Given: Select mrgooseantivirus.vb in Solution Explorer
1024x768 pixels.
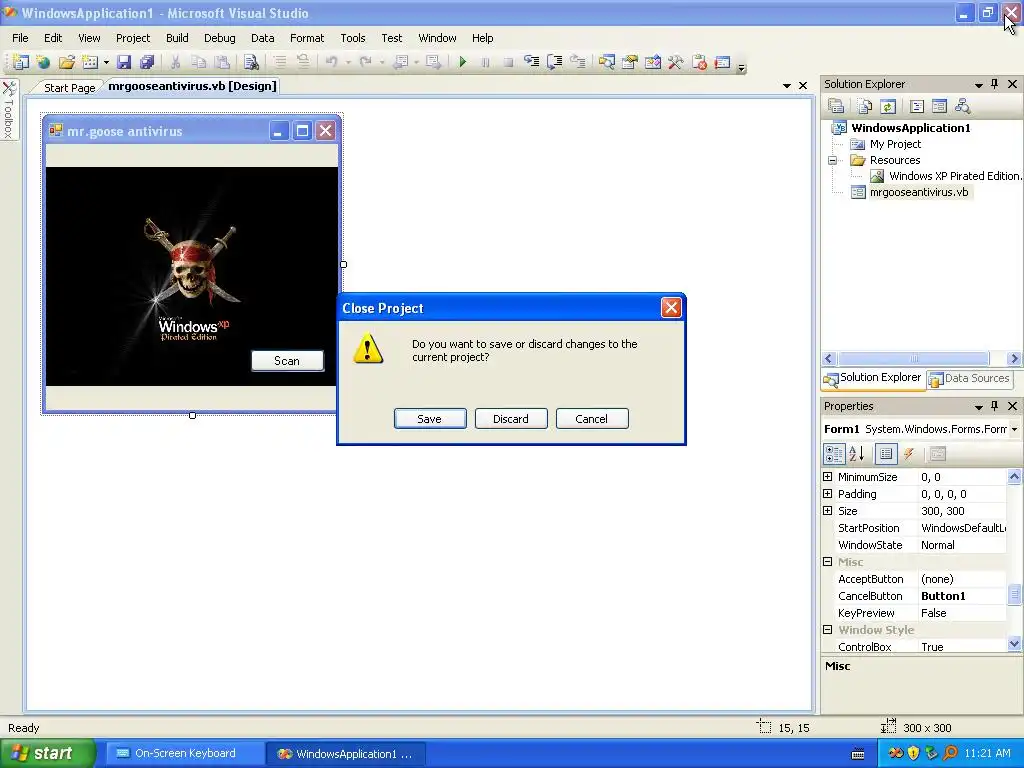Looking at the screenshot, I should [918, 192].
